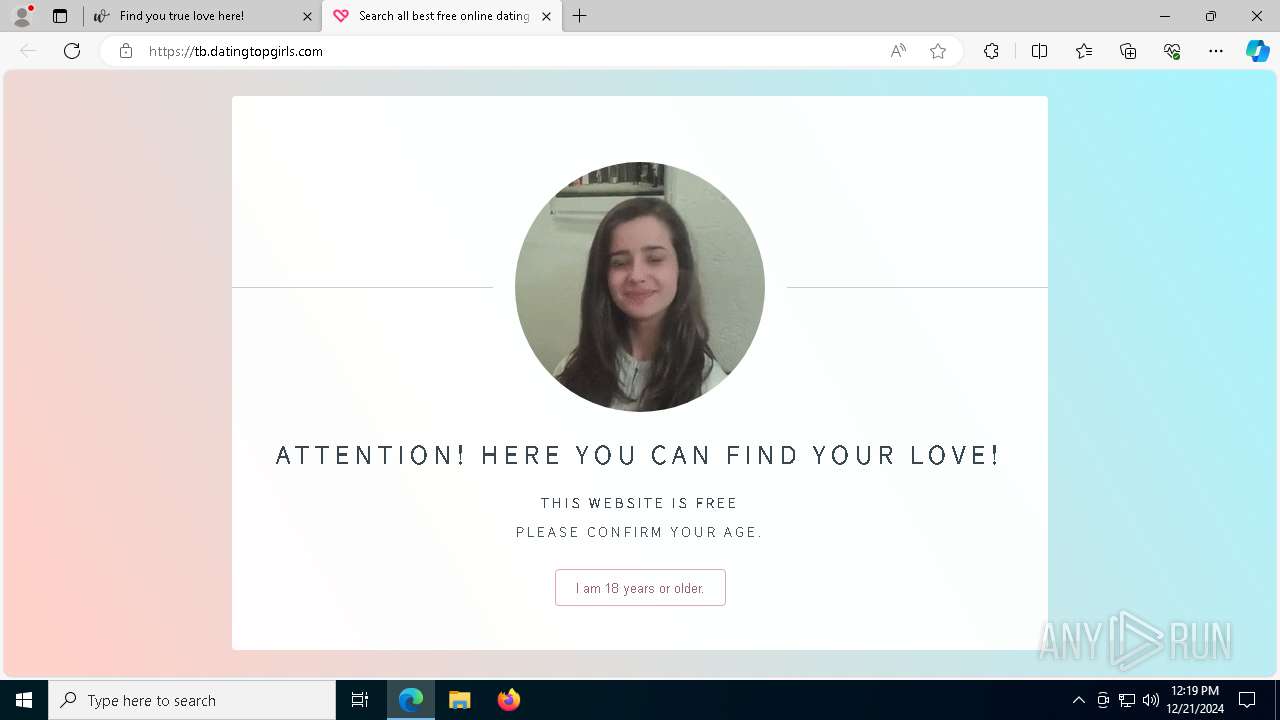Minimize the browser window
This screenshot has height=720, width=1280.
(x=1164, y=16)
